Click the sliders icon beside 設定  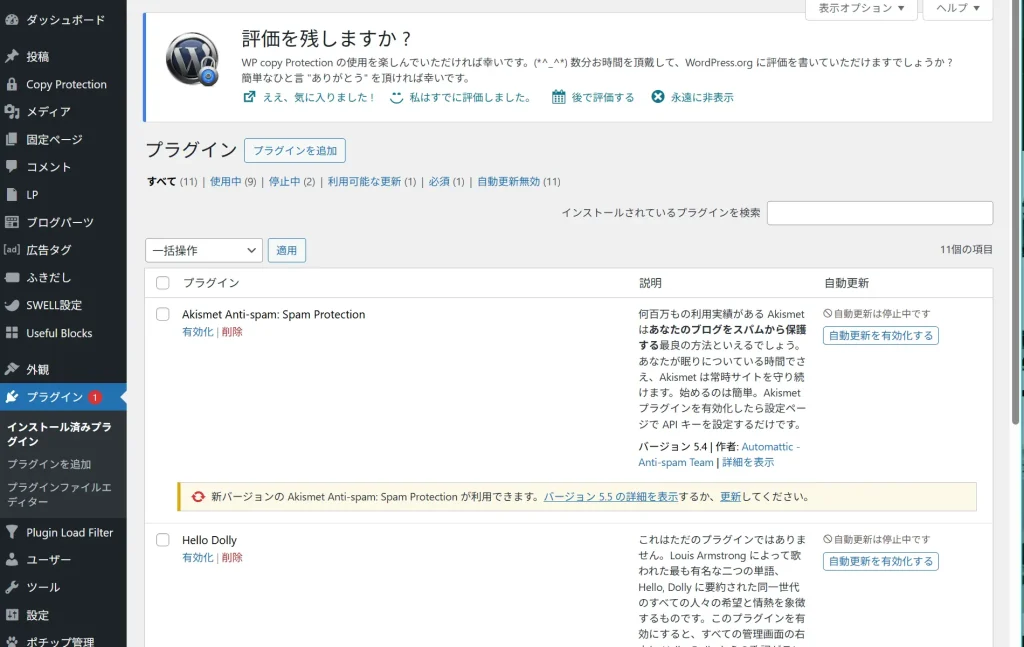(x=12, y=615)
